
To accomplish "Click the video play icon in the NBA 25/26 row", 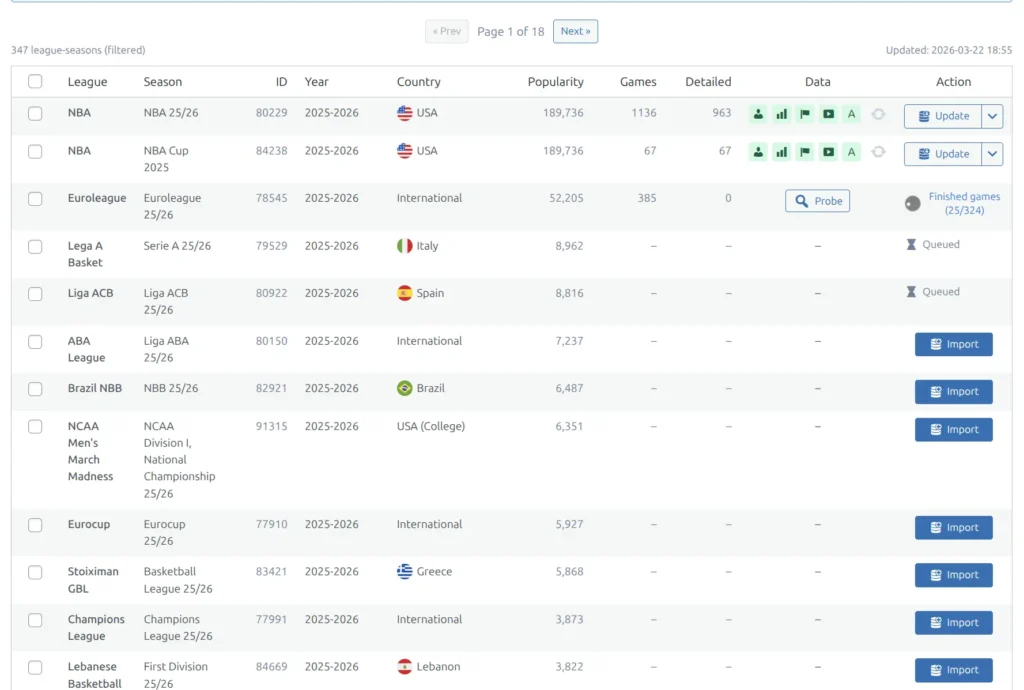I will click(x=828, y=114).
